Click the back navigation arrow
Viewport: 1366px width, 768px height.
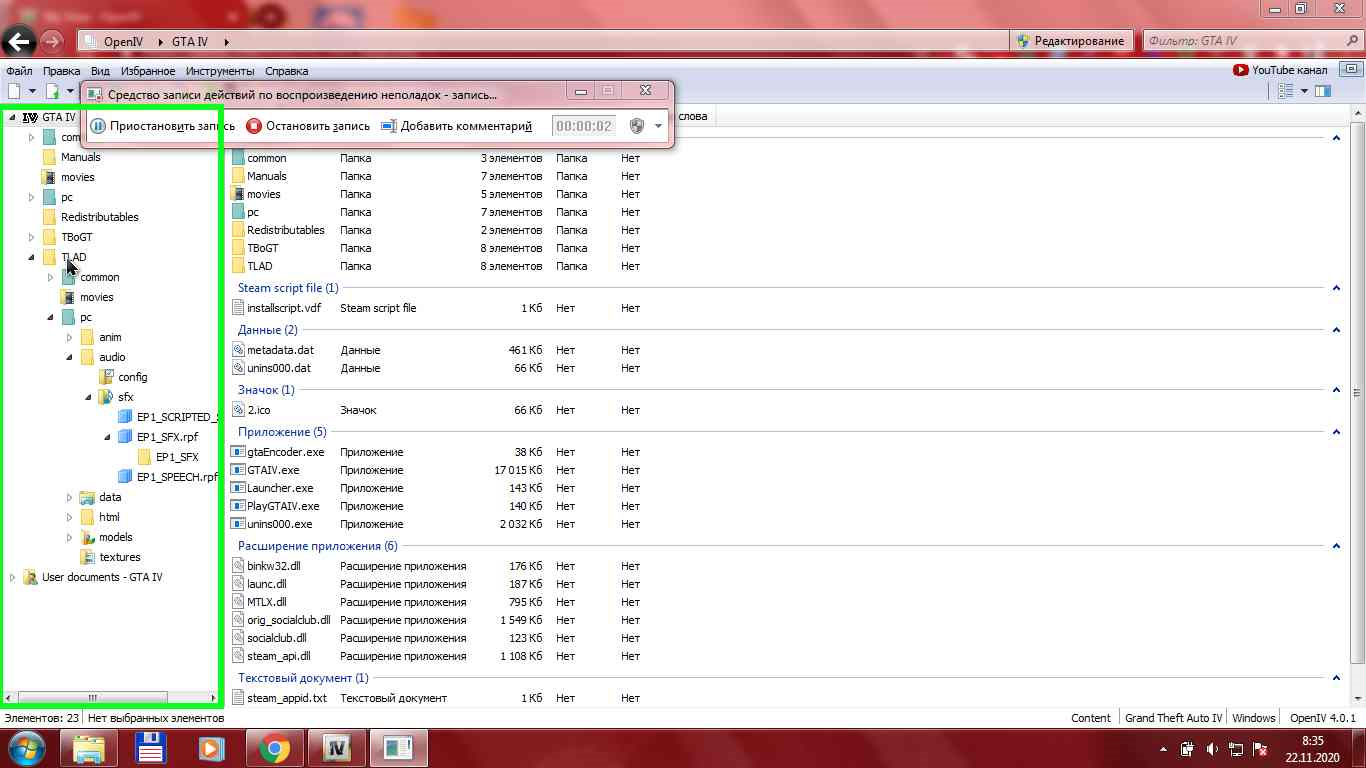pyautogui.click(x=19, y=42)
